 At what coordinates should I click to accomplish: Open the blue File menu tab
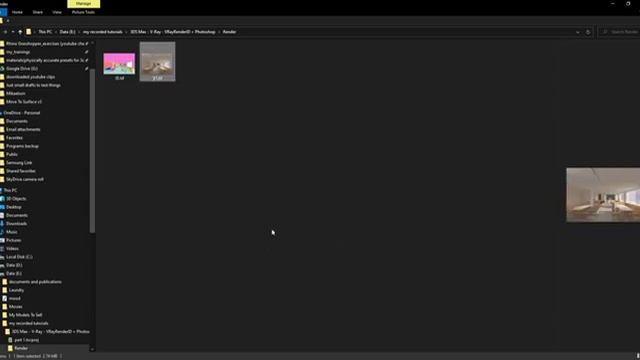(3, 12)
